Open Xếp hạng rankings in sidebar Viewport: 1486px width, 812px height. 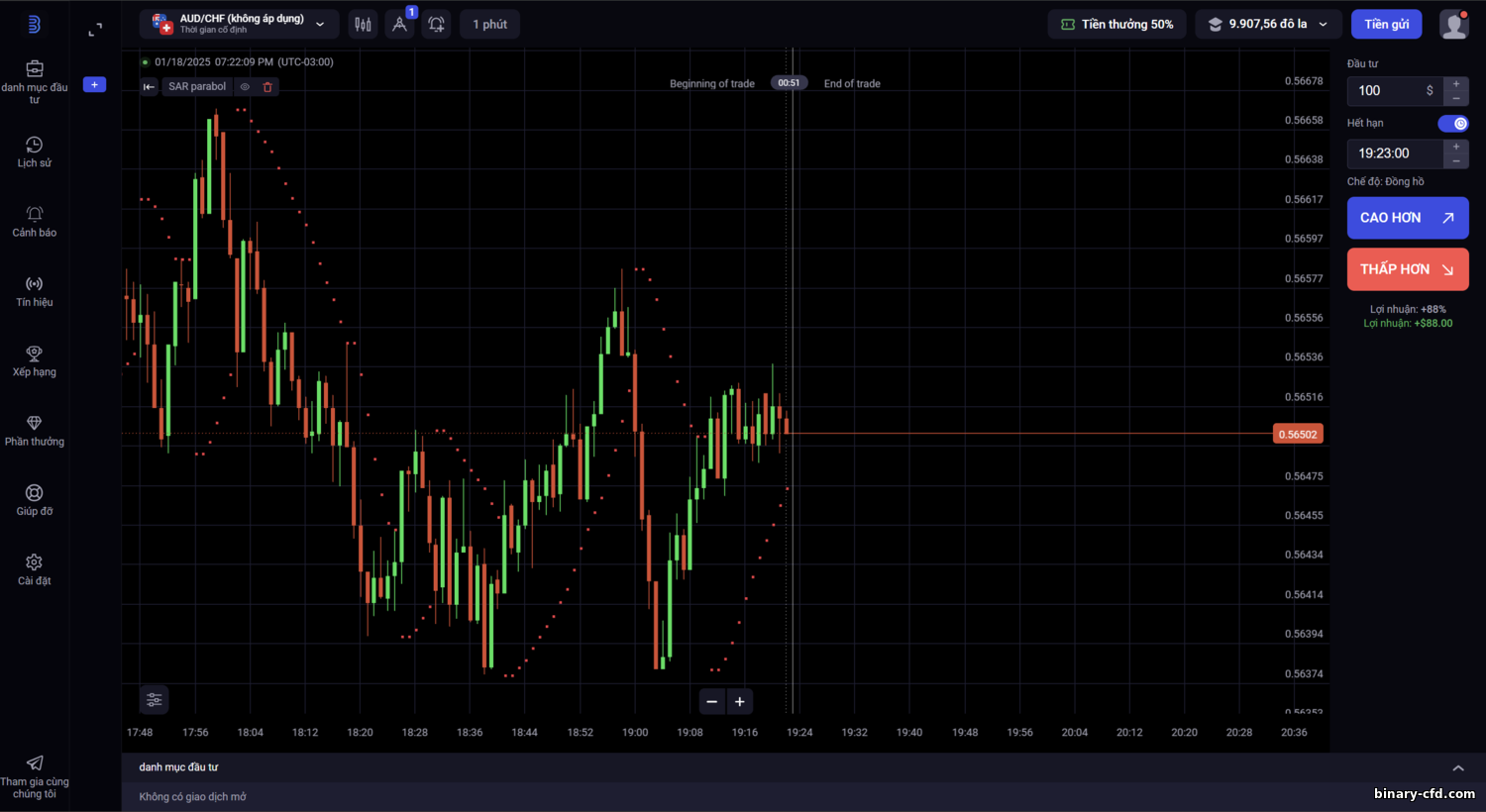[x=35, y=361]
